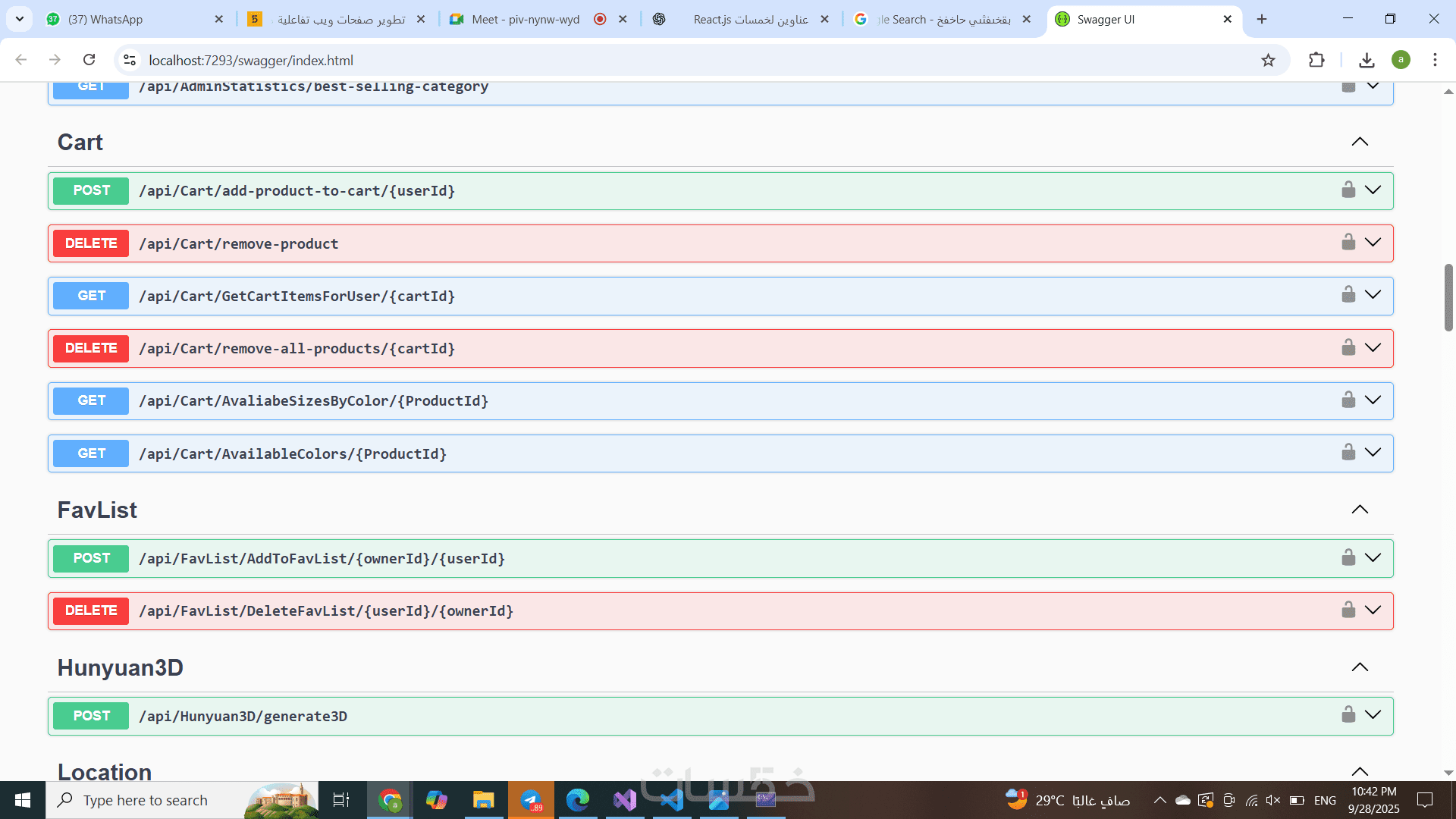
Task: Open DELETE DeleteFavList endpoint row
Action: pos(326,611)
